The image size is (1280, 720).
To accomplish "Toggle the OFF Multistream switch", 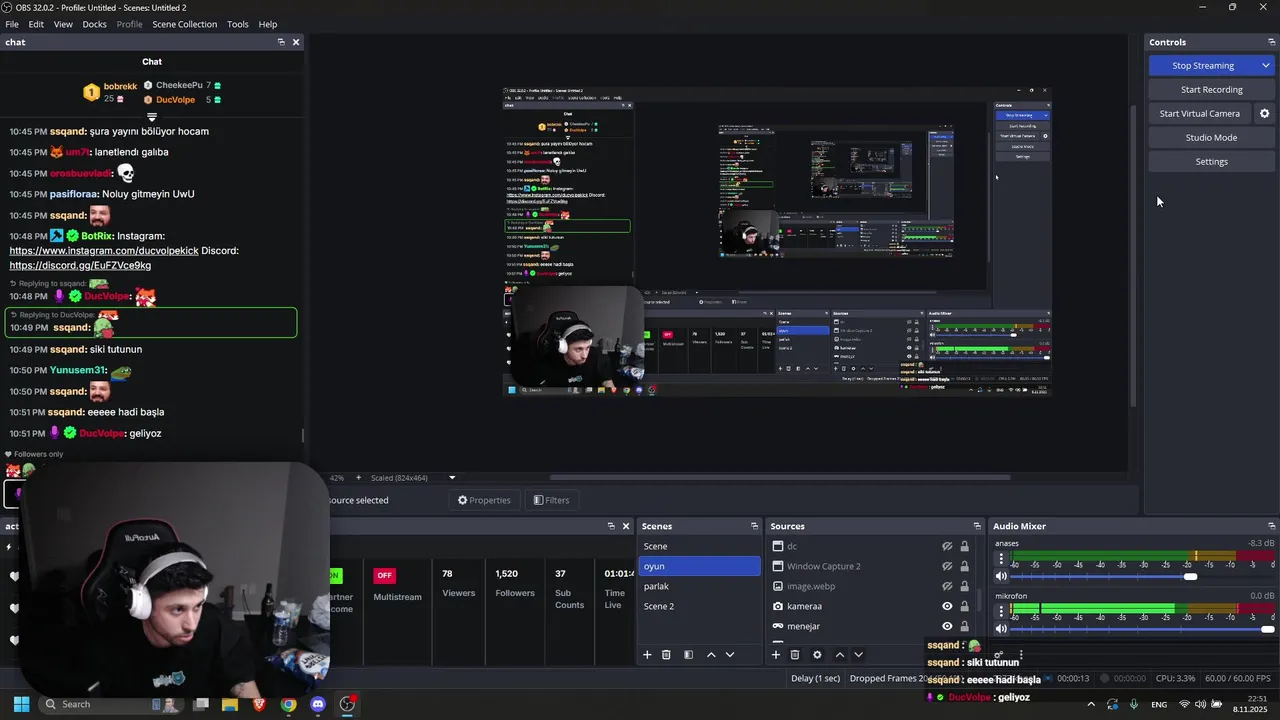I will (x=384, y=575).
